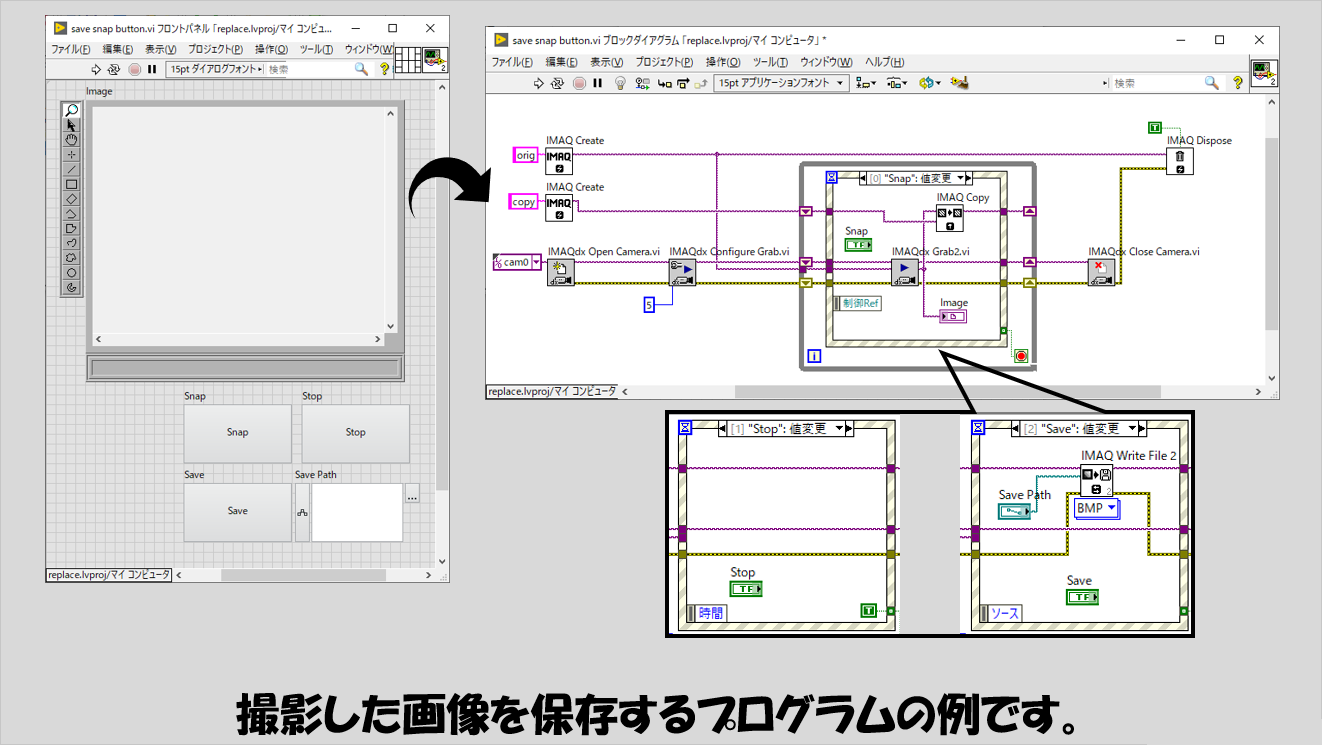Click the Snap boolean terminal in the Snap case
The image size is (1322, 745).
[858, 245]
